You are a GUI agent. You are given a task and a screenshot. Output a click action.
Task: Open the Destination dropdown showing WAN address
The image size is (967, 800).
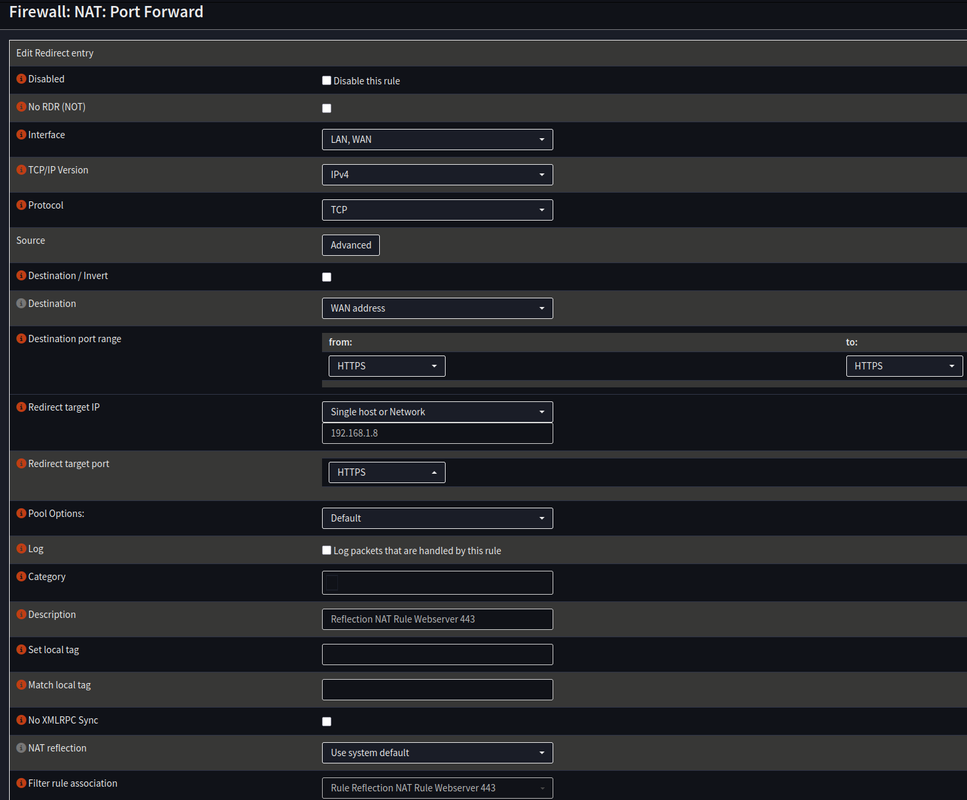pyautogui.click(x=437, y=308)
